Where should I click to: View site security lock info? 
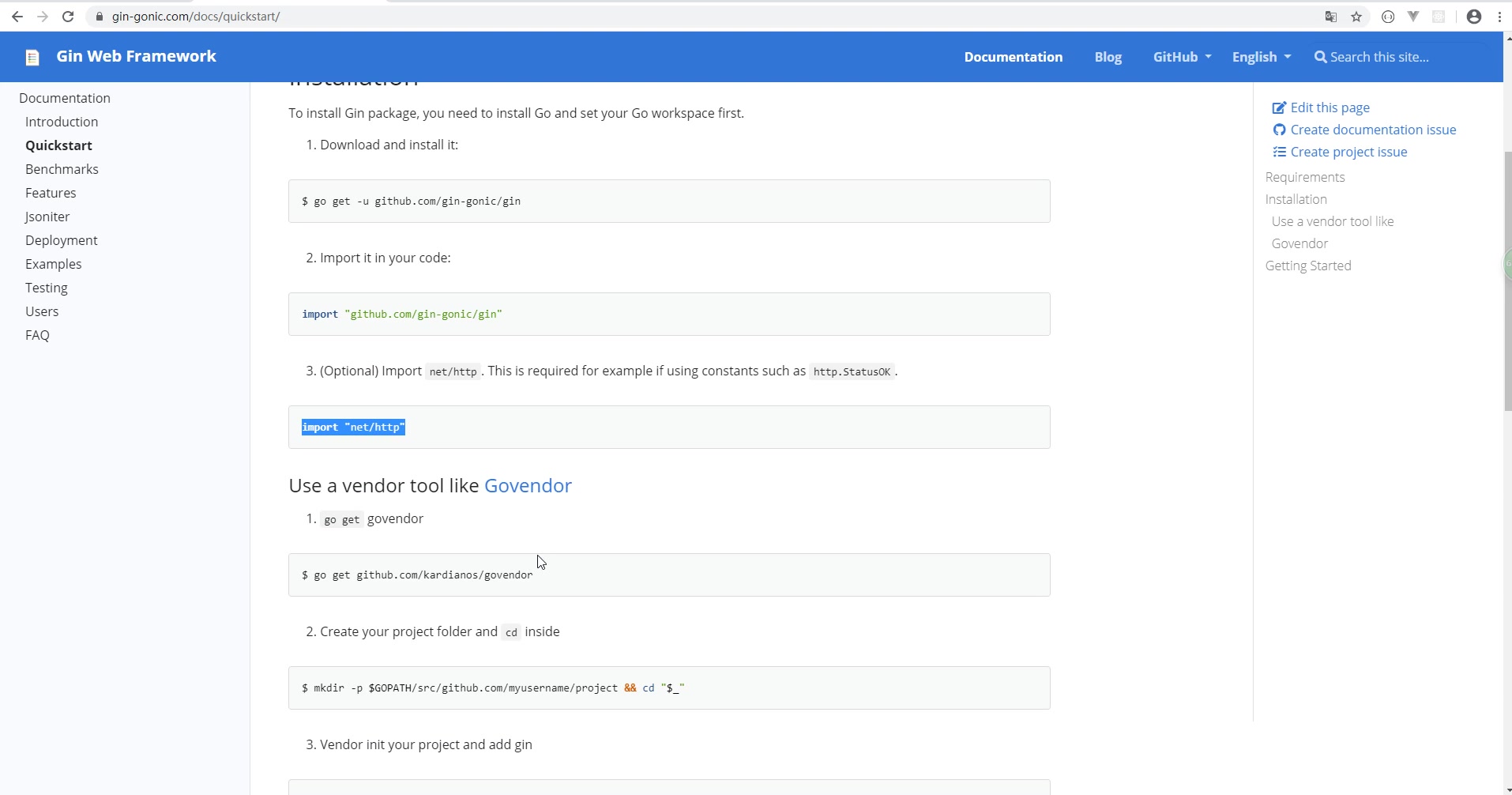(x=100, y=17)
